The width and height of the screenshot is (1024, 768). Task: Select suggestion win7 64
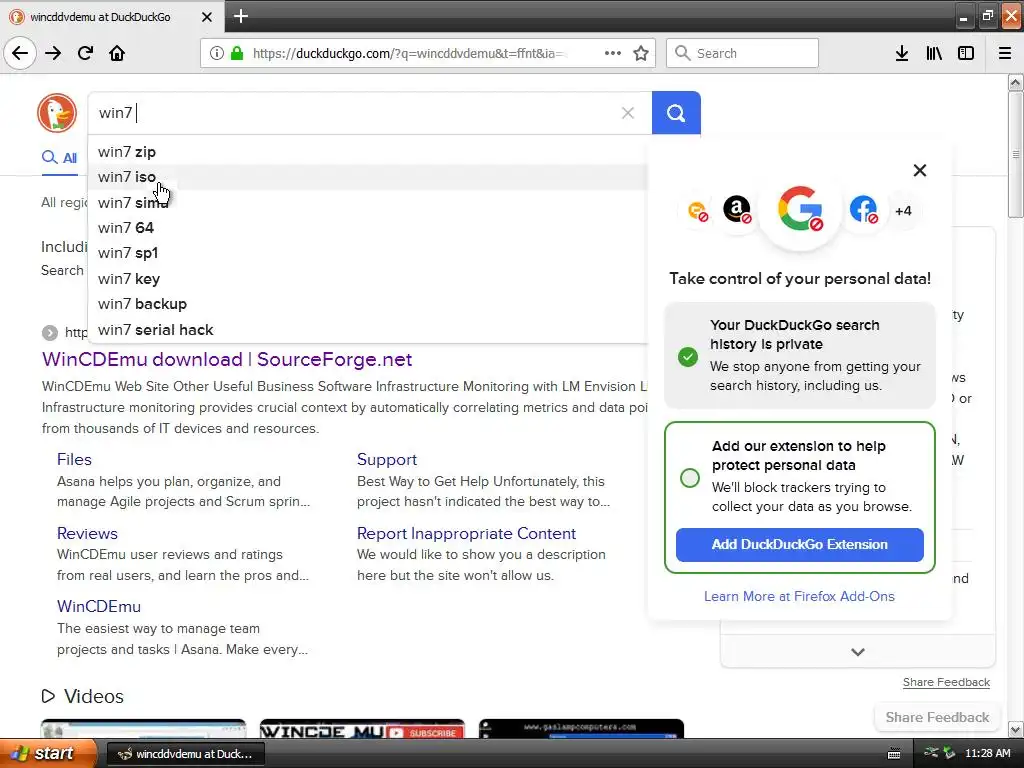pos(368,228)
